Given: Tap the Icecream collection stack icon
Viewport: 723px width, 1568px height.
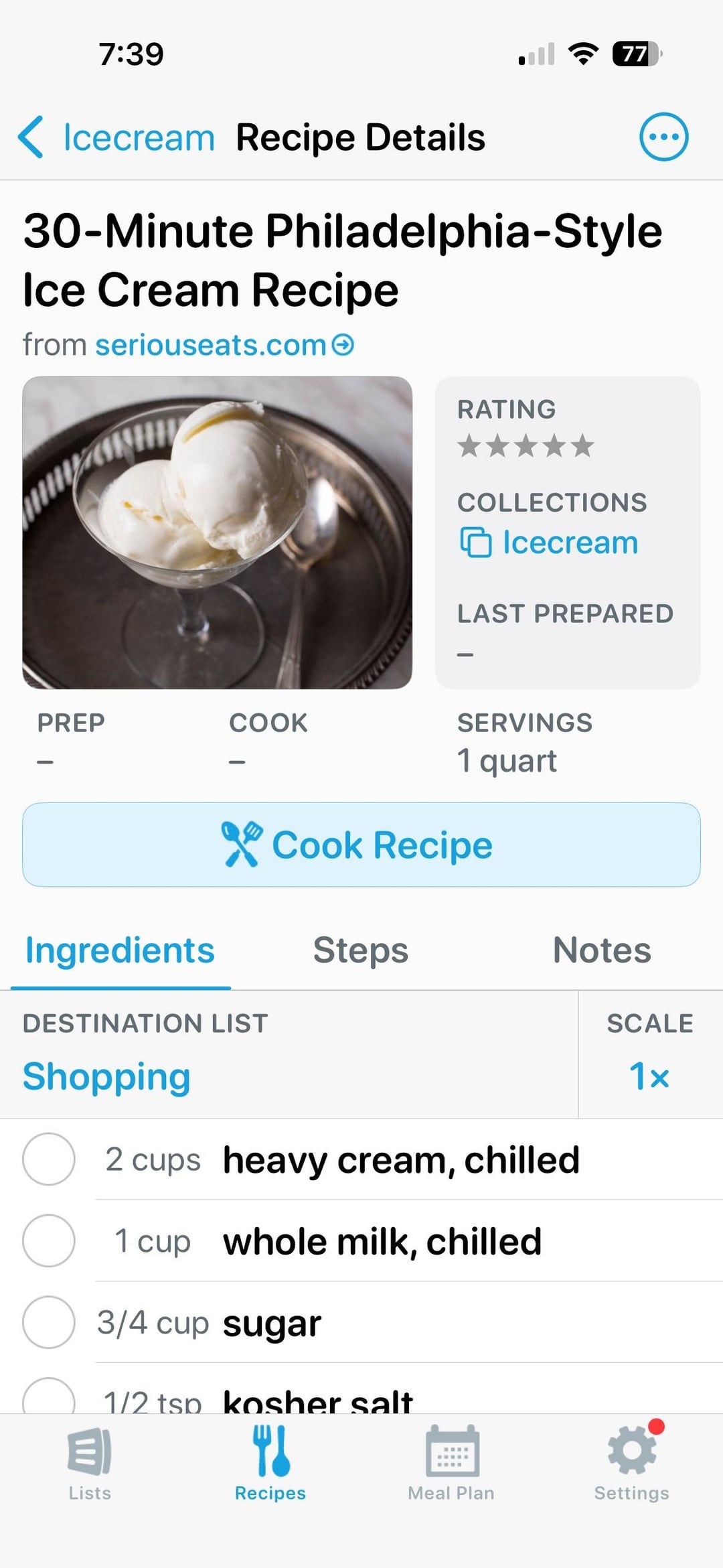Looking at the screenshot, I should pos(475,543).
